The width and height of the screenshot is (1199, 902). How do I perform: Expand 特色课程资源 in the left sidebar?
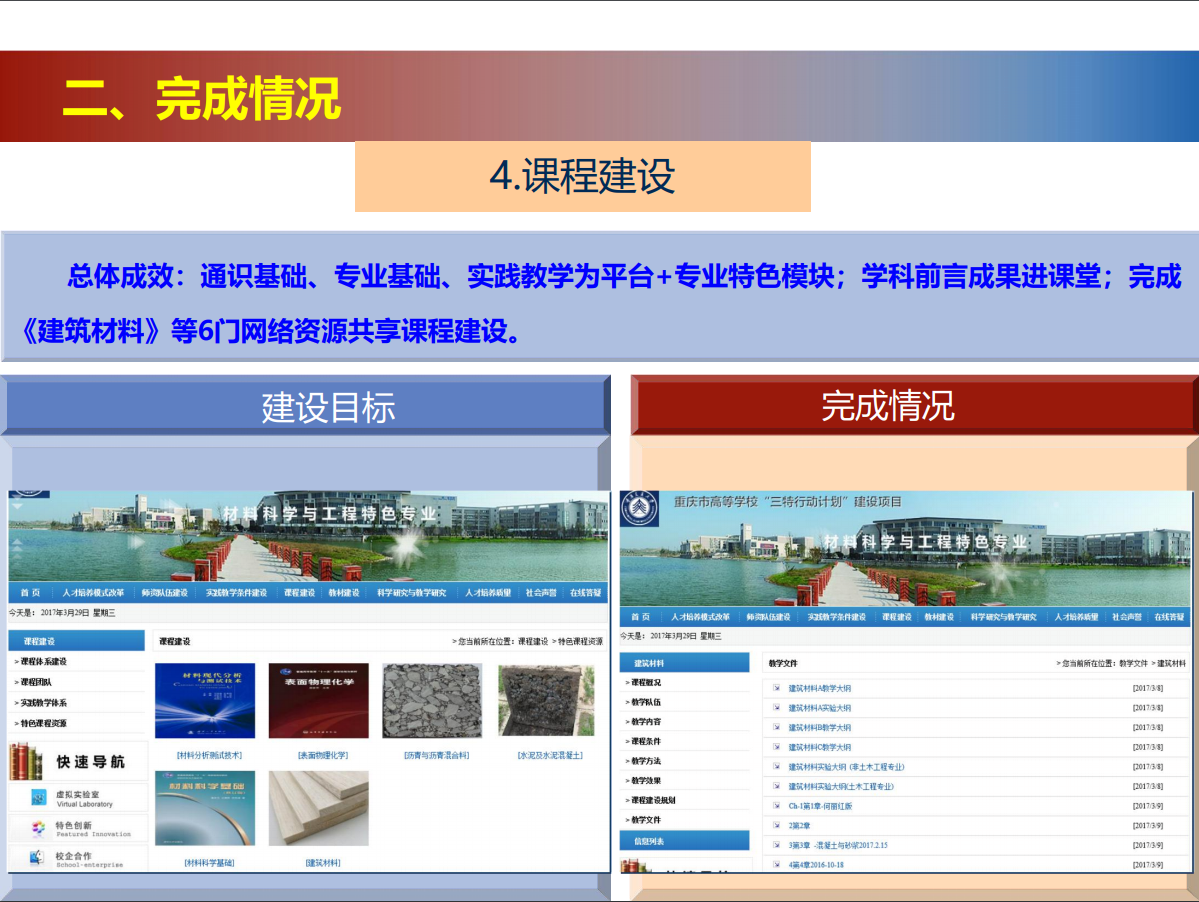point(44,723)
